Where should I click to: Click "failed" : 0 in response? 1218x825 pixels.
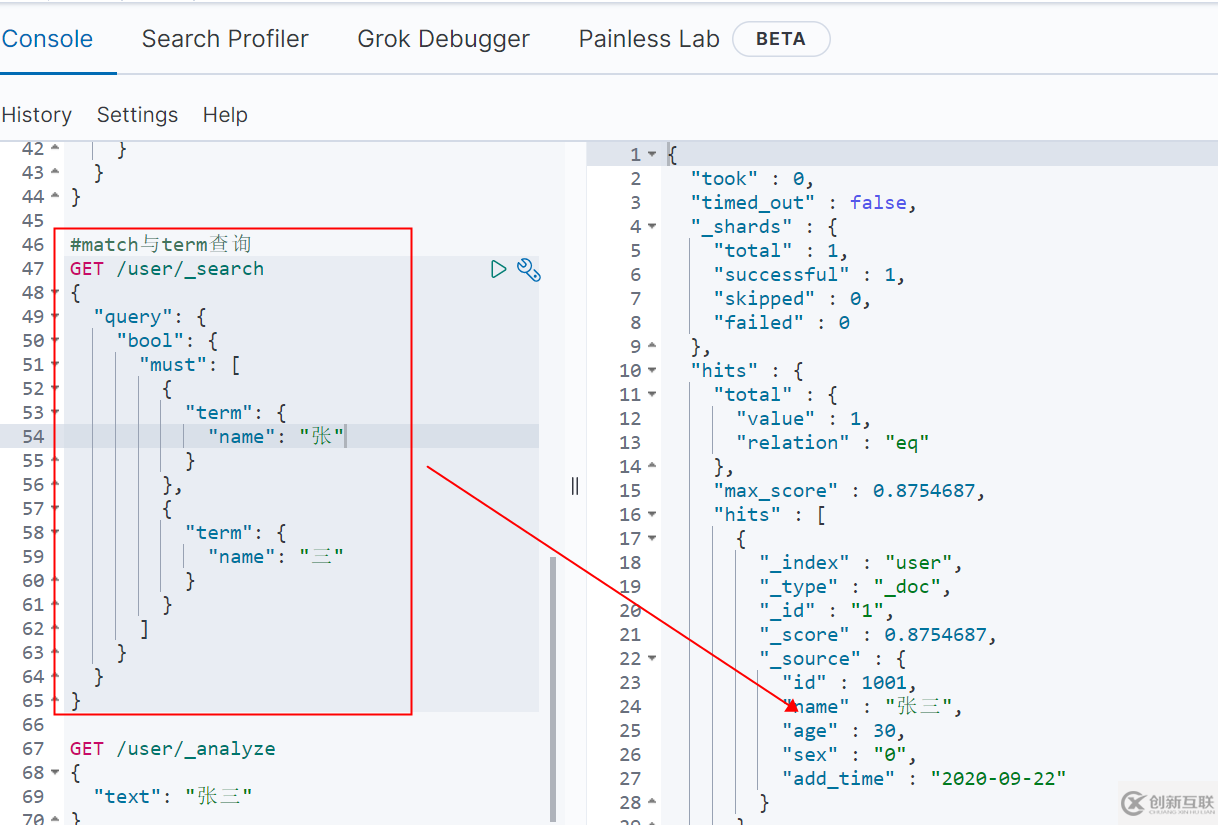click(x=781, y=323)
